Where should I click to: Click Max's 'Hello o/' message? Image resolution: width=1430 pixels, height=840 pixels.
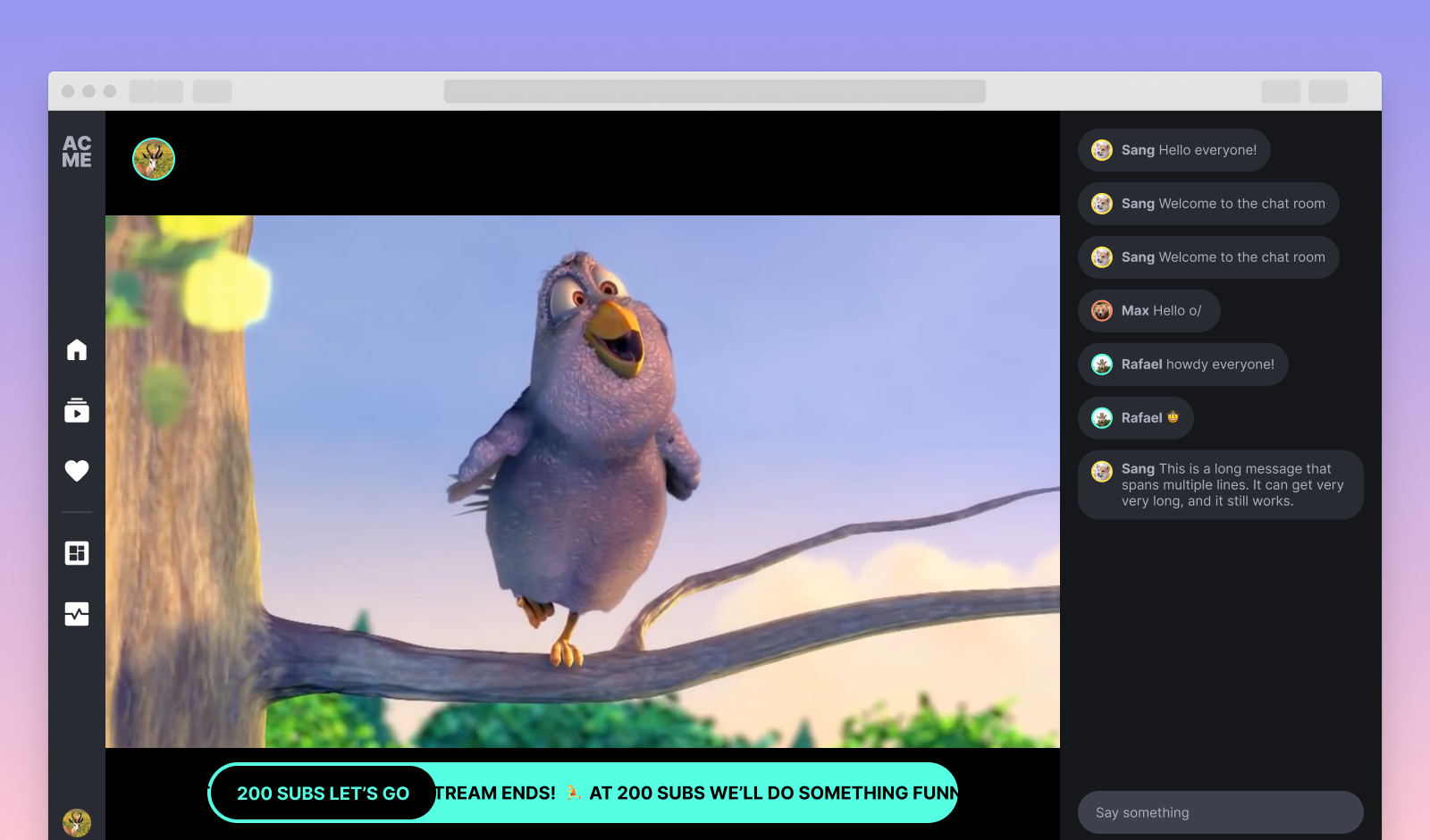[x=1149, y=311]
